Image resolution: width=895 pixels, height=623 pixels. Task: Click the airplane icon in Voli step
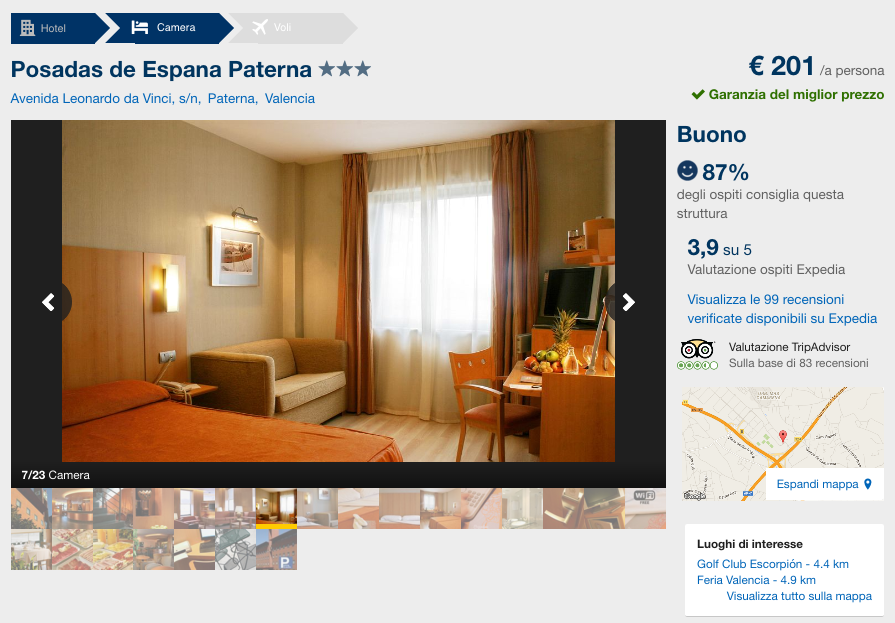point(260,27)
